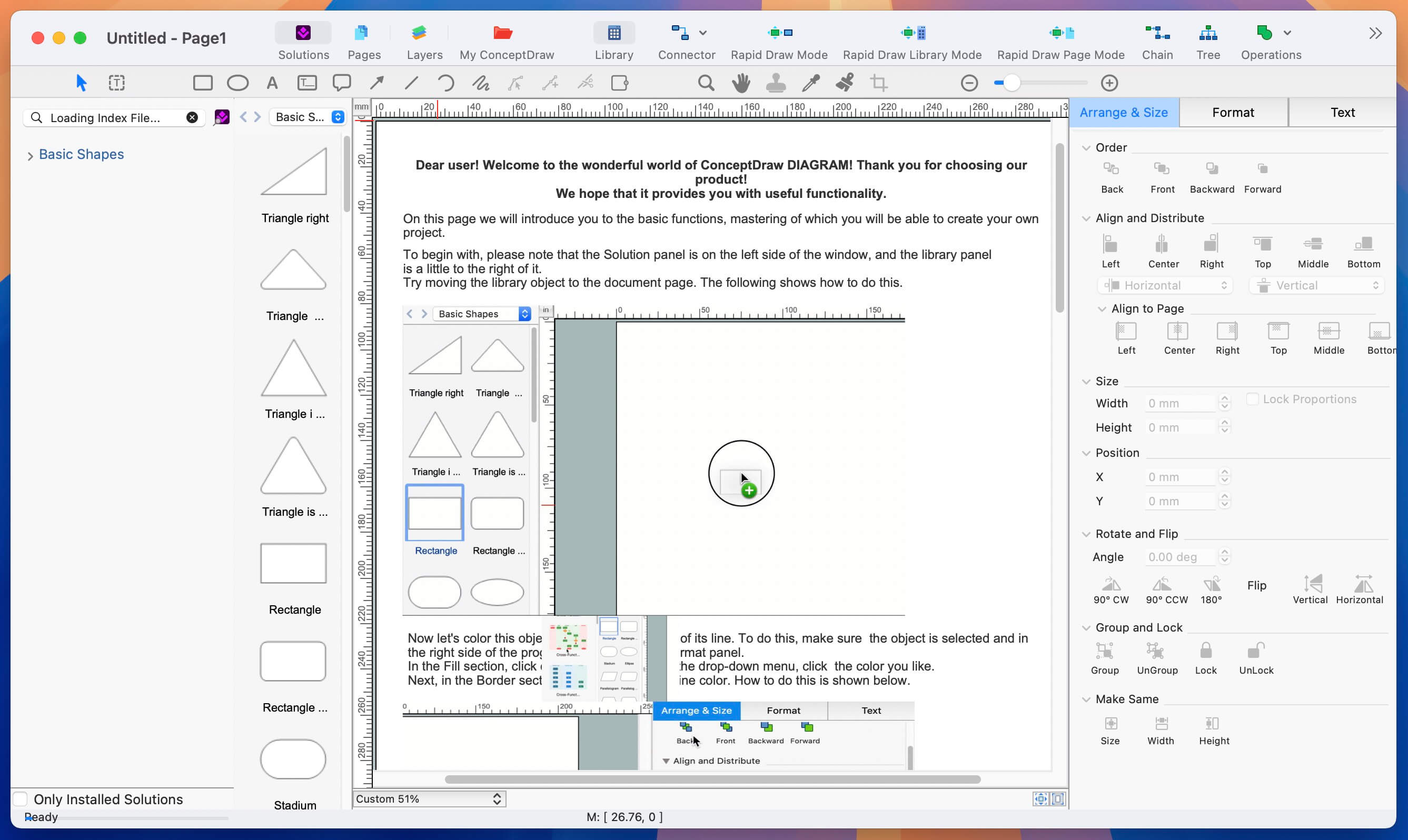Send object to Back using Order panel
This screenshot has height=840, width=1408.
(x=1112, y=175)
